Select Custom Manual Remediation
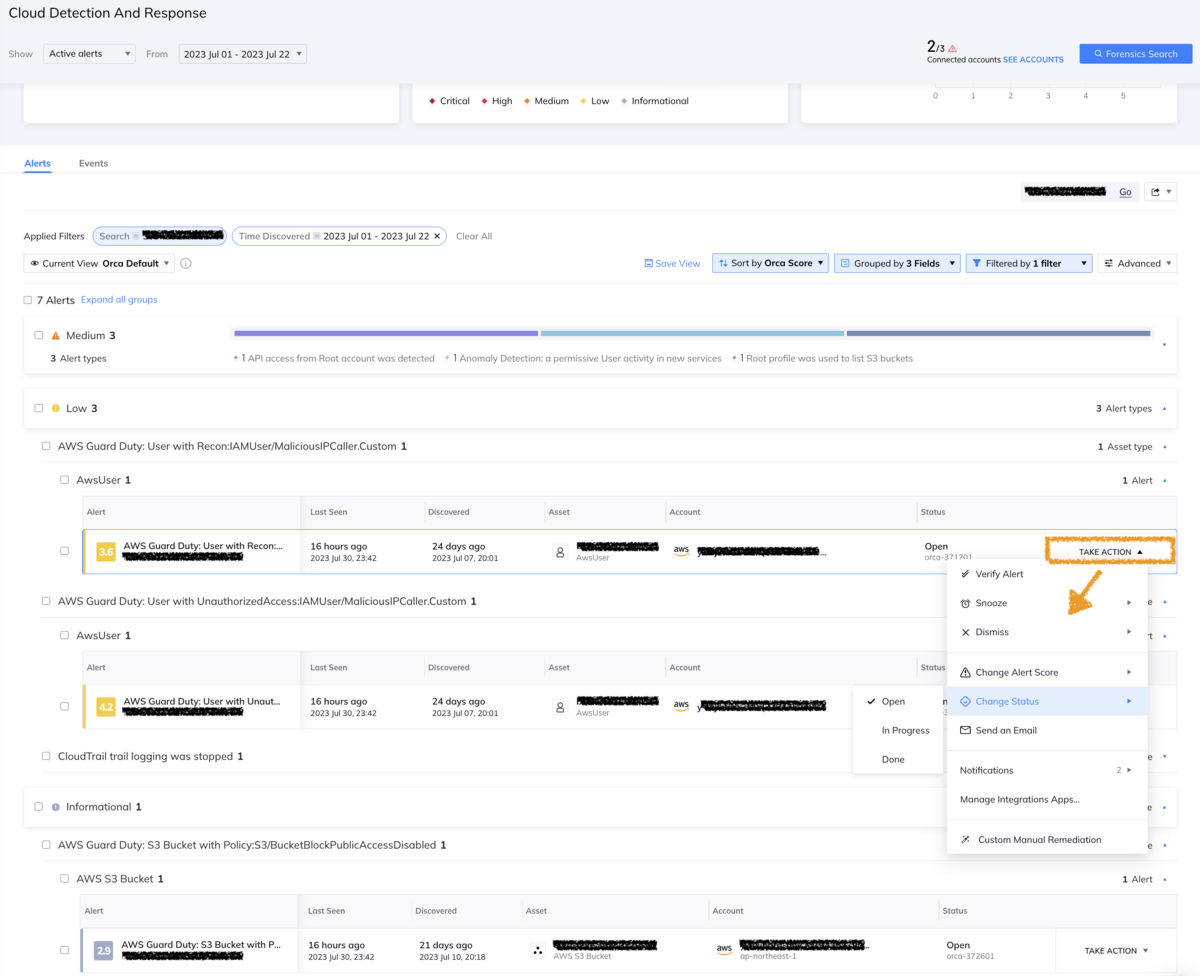This screenshot has width=1200, height=976. click(1047, 839)
